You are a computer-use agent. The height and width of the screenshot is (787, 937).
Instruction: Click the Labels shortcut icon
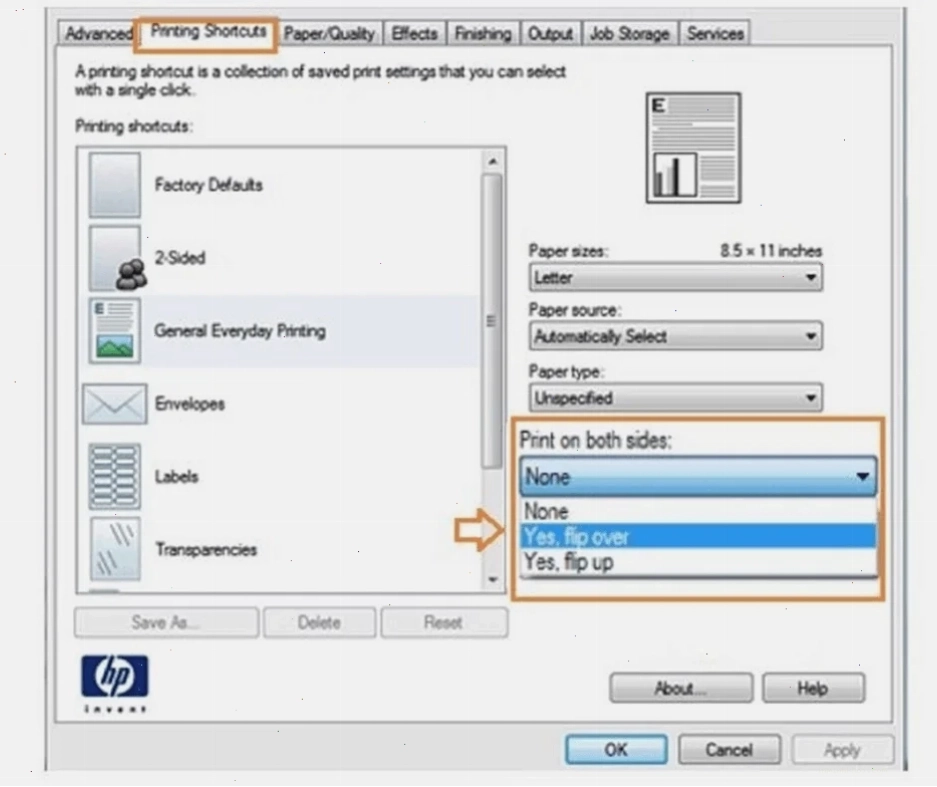coord(115,476)
